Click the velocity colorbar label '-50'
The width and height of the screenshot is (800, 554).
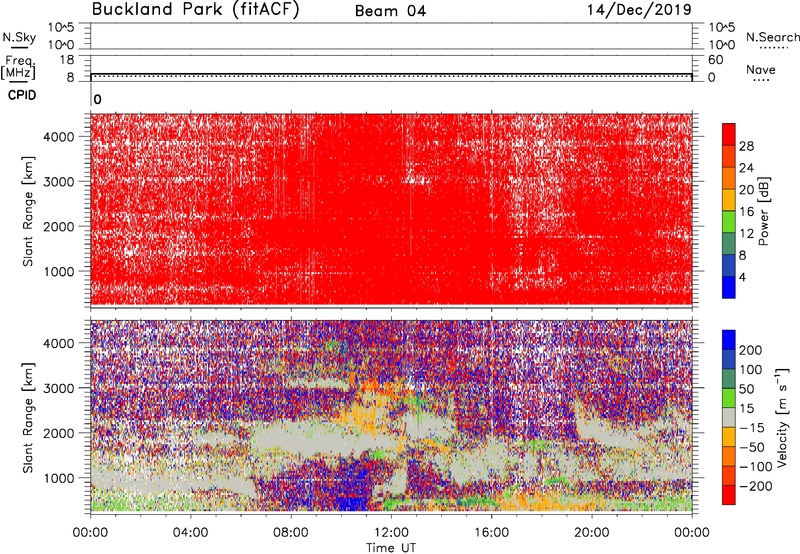click(x=752, y=447)
